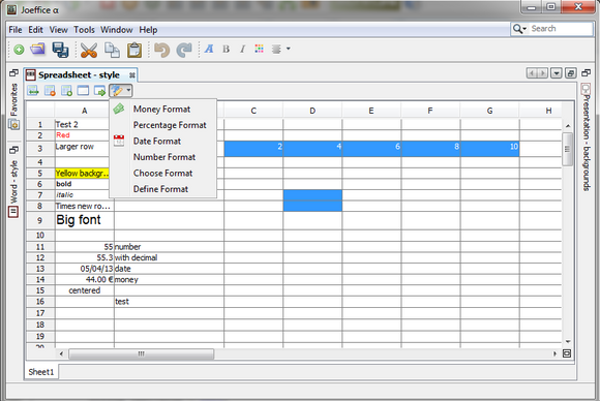The height and width of the screenshot is (401, 600).
Task: Expand the alignment dropdown arrow
Action: pos(288,49)
